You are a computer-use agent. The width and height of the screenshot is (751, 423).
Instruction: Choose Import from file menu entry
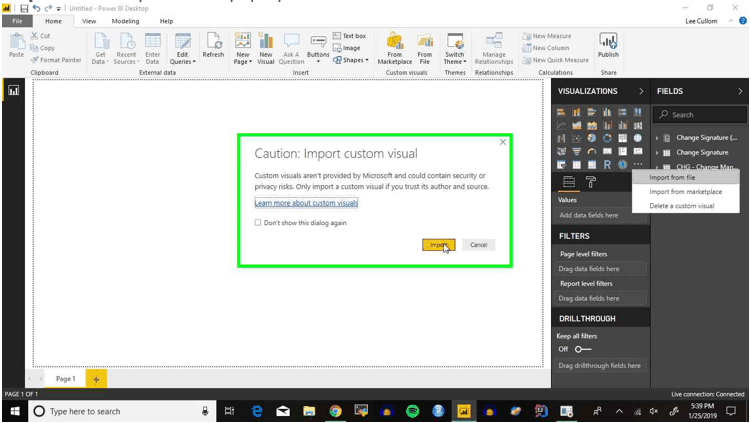pos(685,177)
